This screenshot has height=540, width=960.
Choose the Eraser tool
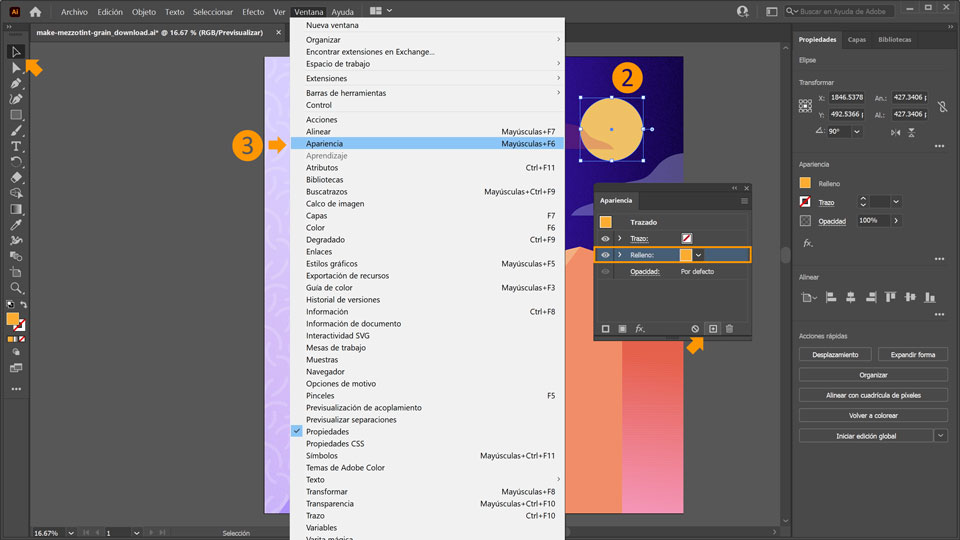pos(16,178)
